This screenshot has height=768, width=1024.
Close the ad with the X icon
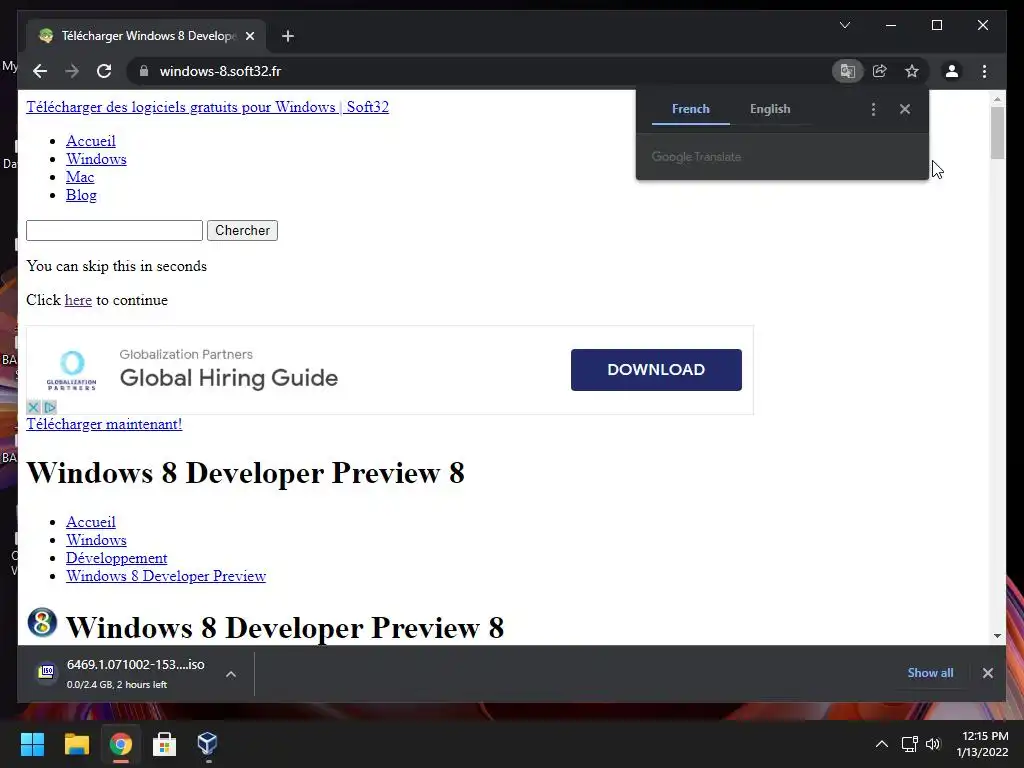(33, 407)
